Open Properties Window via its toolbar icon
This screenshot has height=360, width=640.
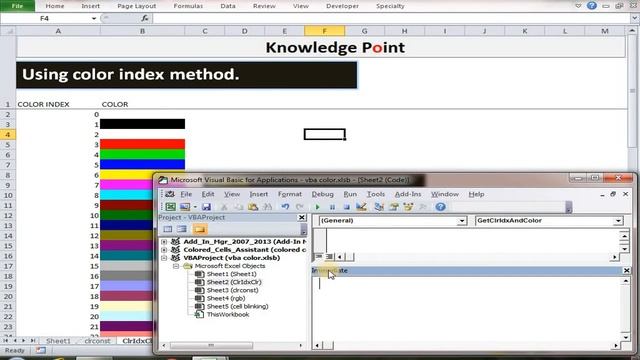click(393, 207)
